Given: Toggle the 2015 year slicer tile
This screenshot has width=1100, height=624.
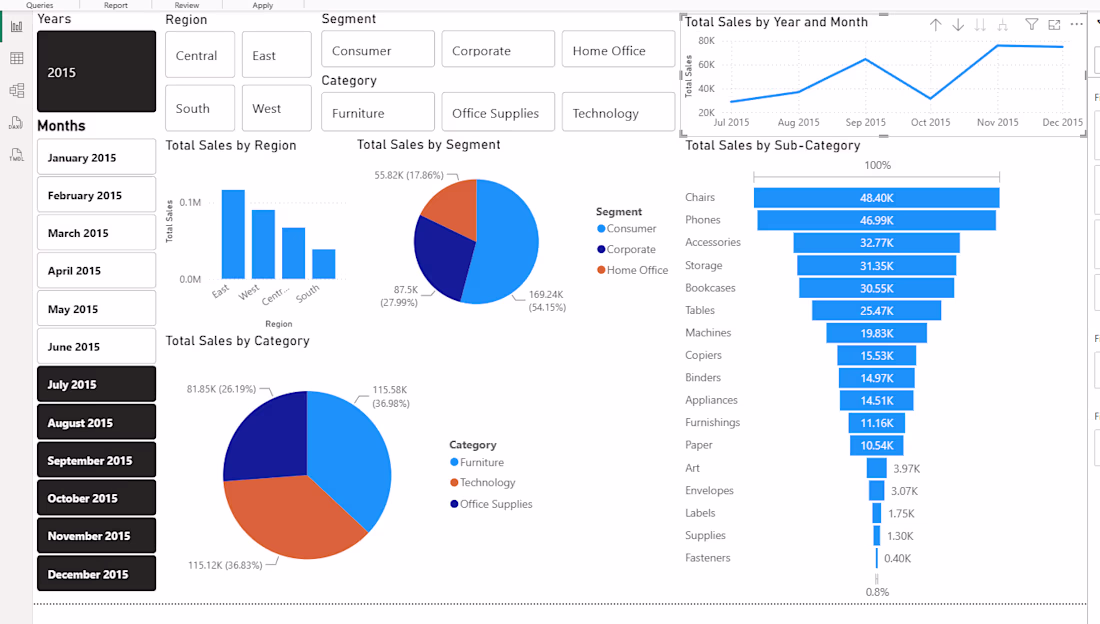Looking at the screenshot, I should [97, 72].
